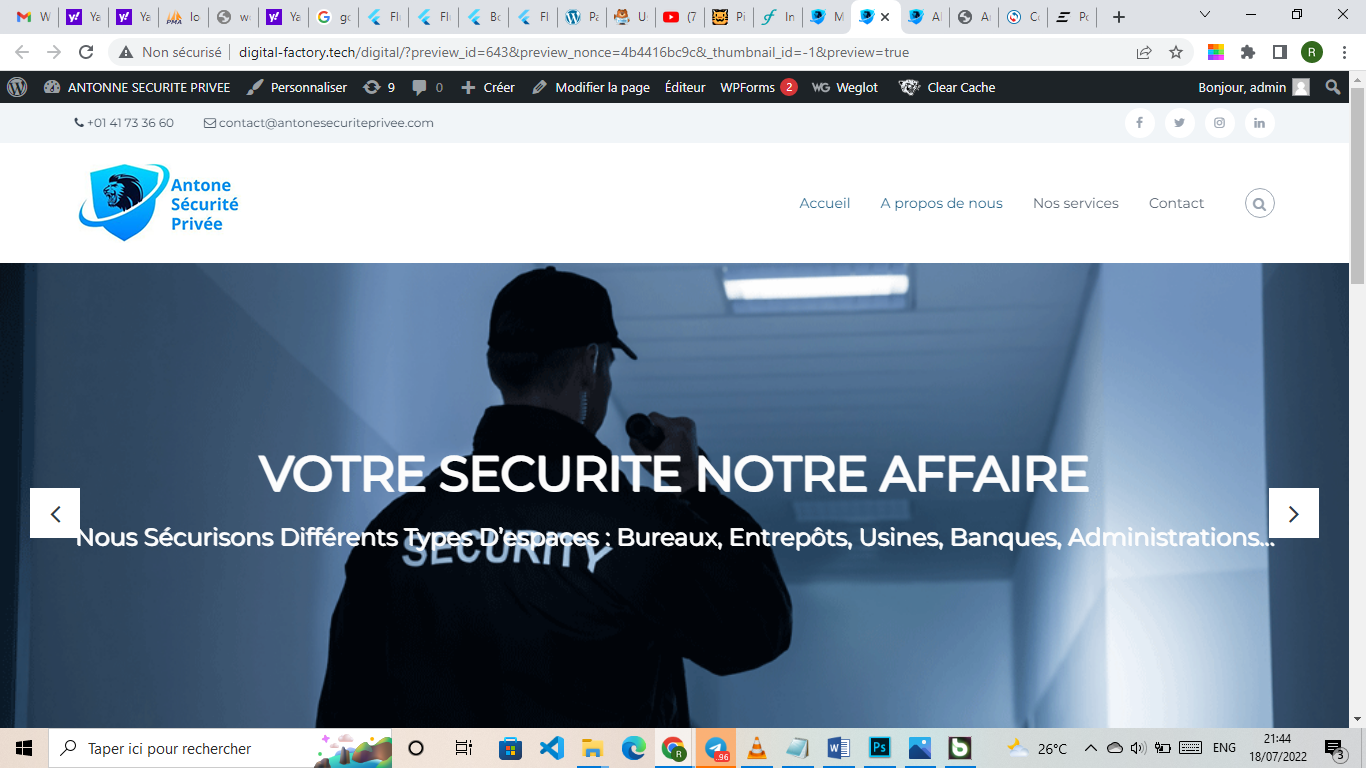Open the Facebook social icon
Image resolution: width=1366 pixels, height=768 pixels.
pos(1139,123)
